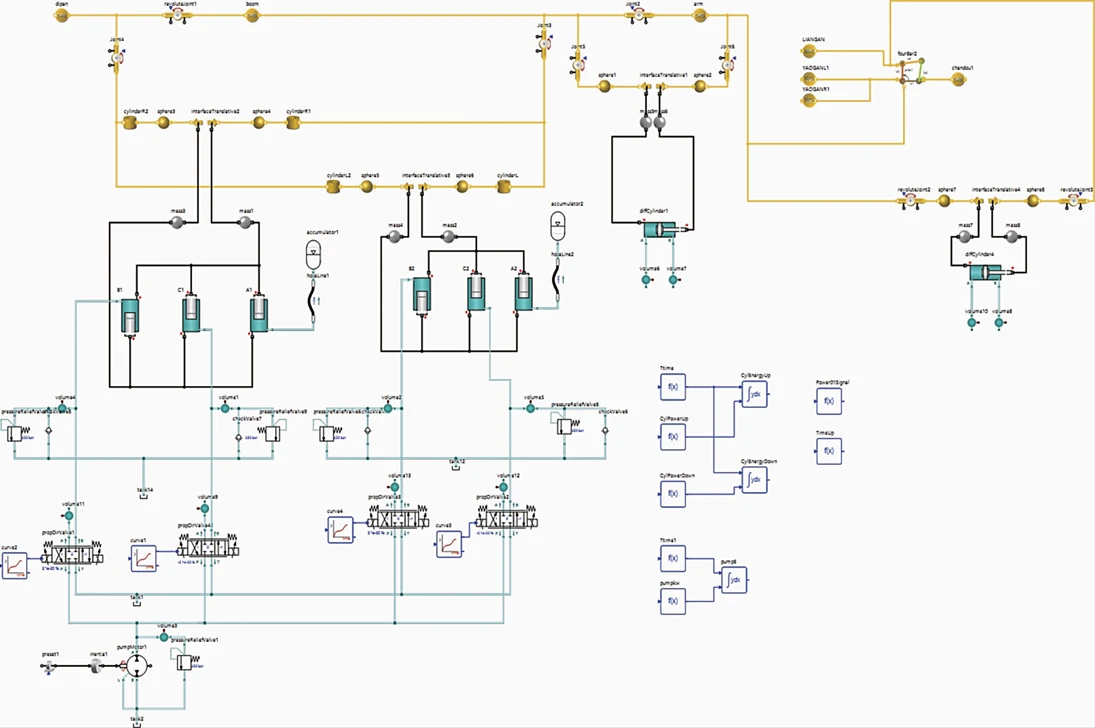Select cylinder A1
This screenshot has width=1095, height=728.
click(x=259, y=314)
